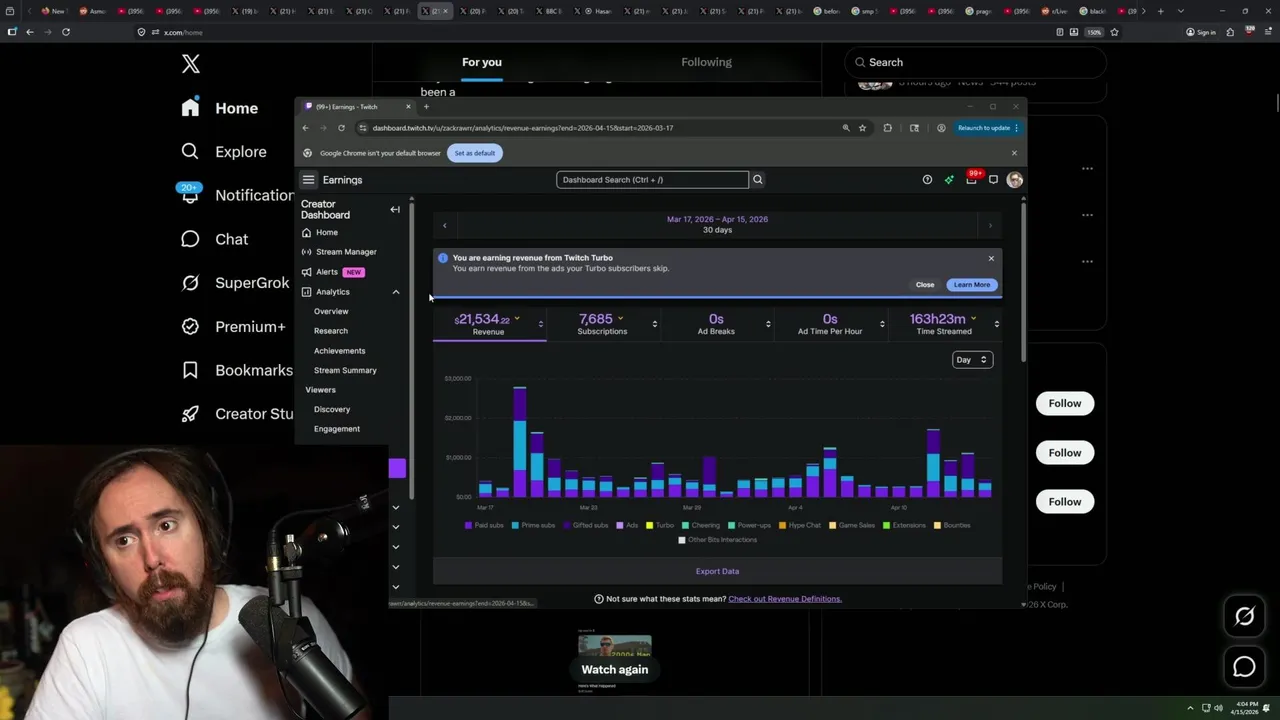1280x720 pixels.
Task: Select the Subscriptions stat tab
Action: (x=602, y=324)
